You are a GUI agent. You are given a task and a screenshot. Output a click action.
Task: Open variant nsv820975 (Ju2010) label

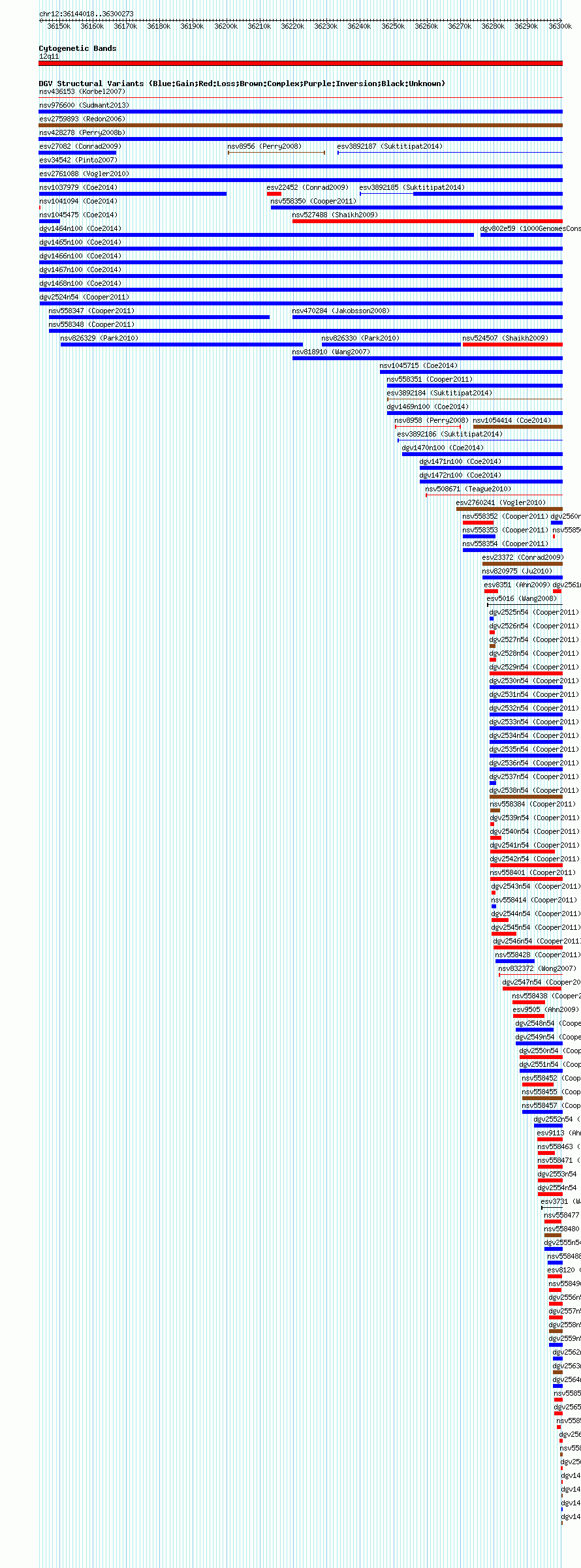(x=517, y=571)
